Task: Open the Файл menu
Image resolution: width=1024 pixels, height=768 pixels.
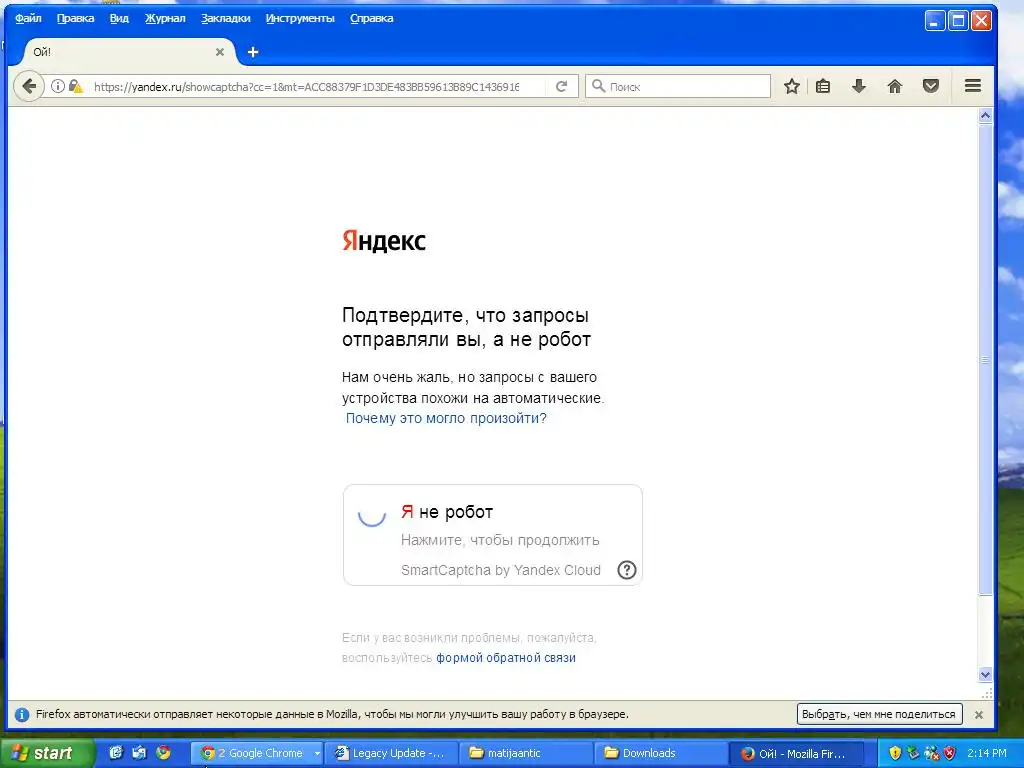Action: pos(28,18)
